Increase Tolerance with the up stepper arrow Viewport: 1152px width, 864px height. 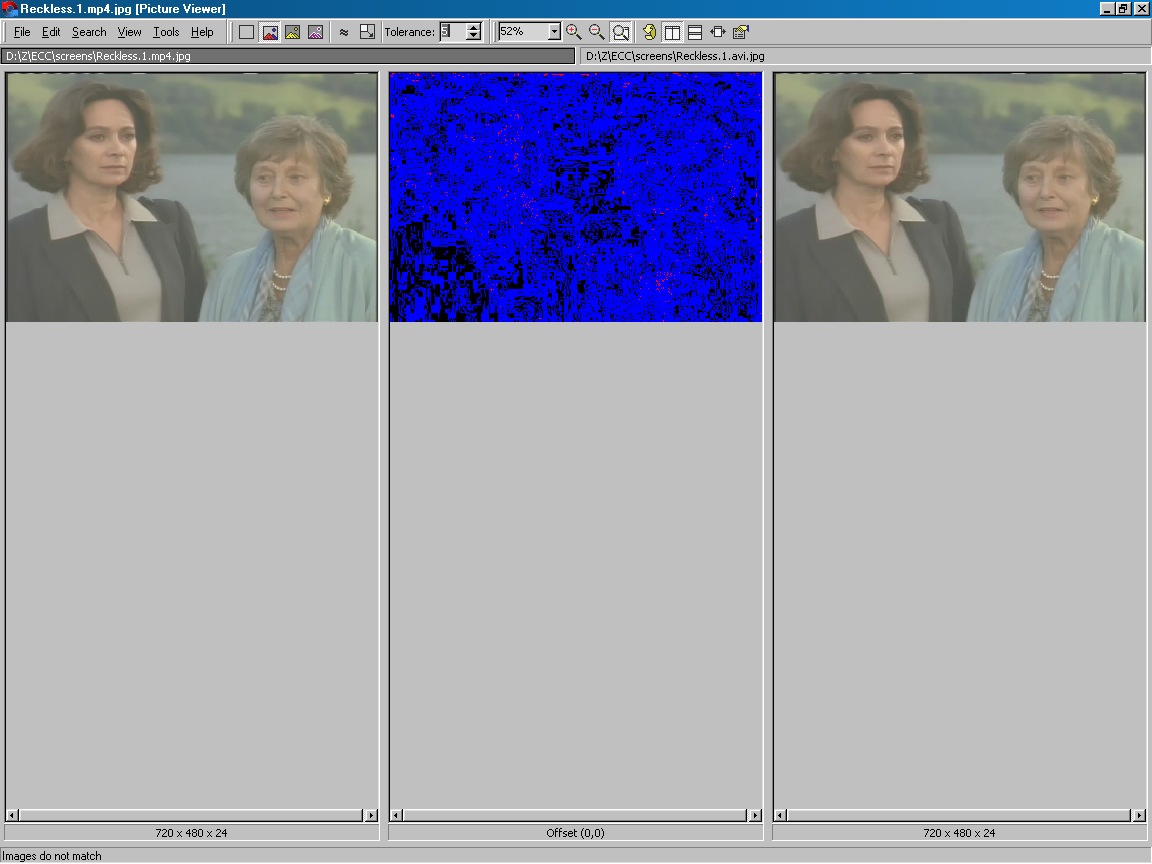click(474, 27)
